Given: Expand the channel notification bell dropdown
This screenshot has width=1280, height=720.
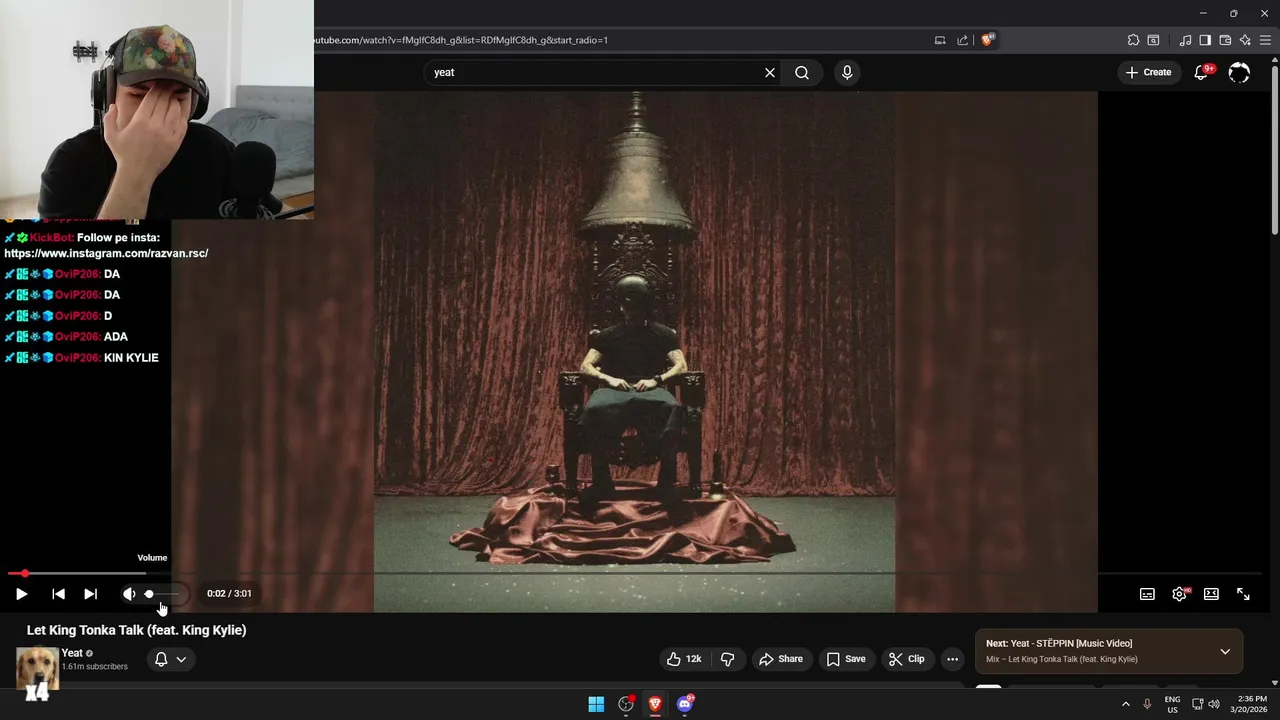Looking at the screenshot, I should [170, 659].
